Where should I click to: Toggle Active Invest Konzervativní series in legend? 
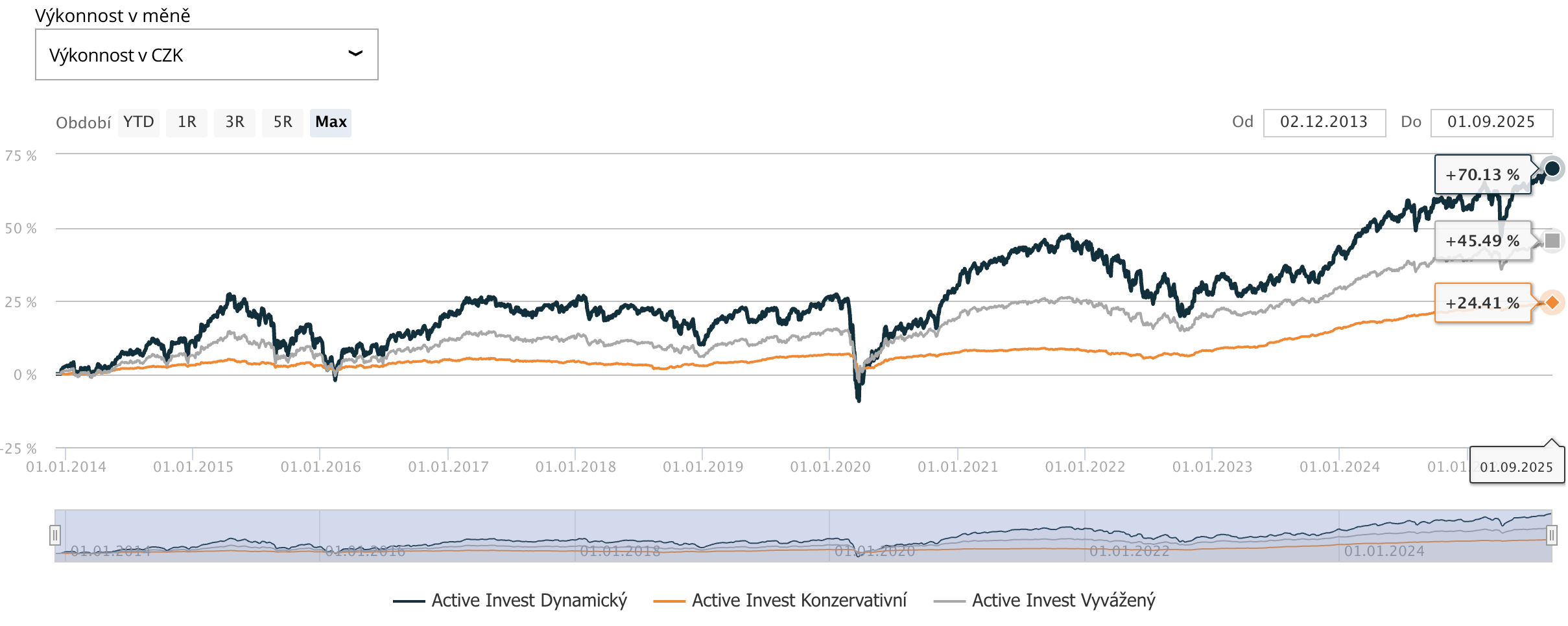tap(780, 601)
